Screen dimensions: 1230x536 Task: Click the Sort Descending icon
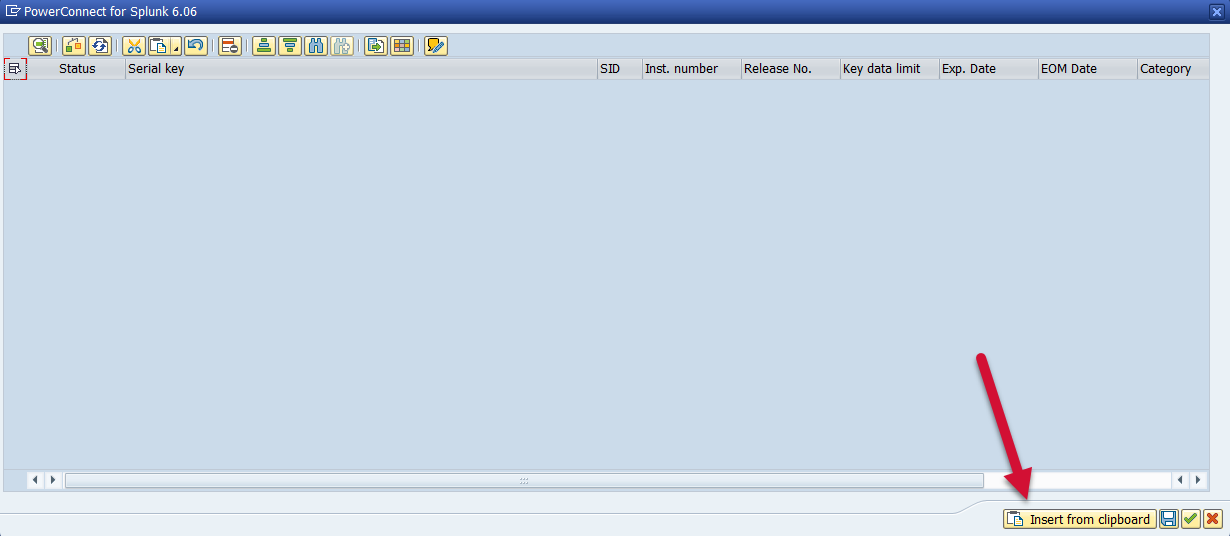click(290, 46)
